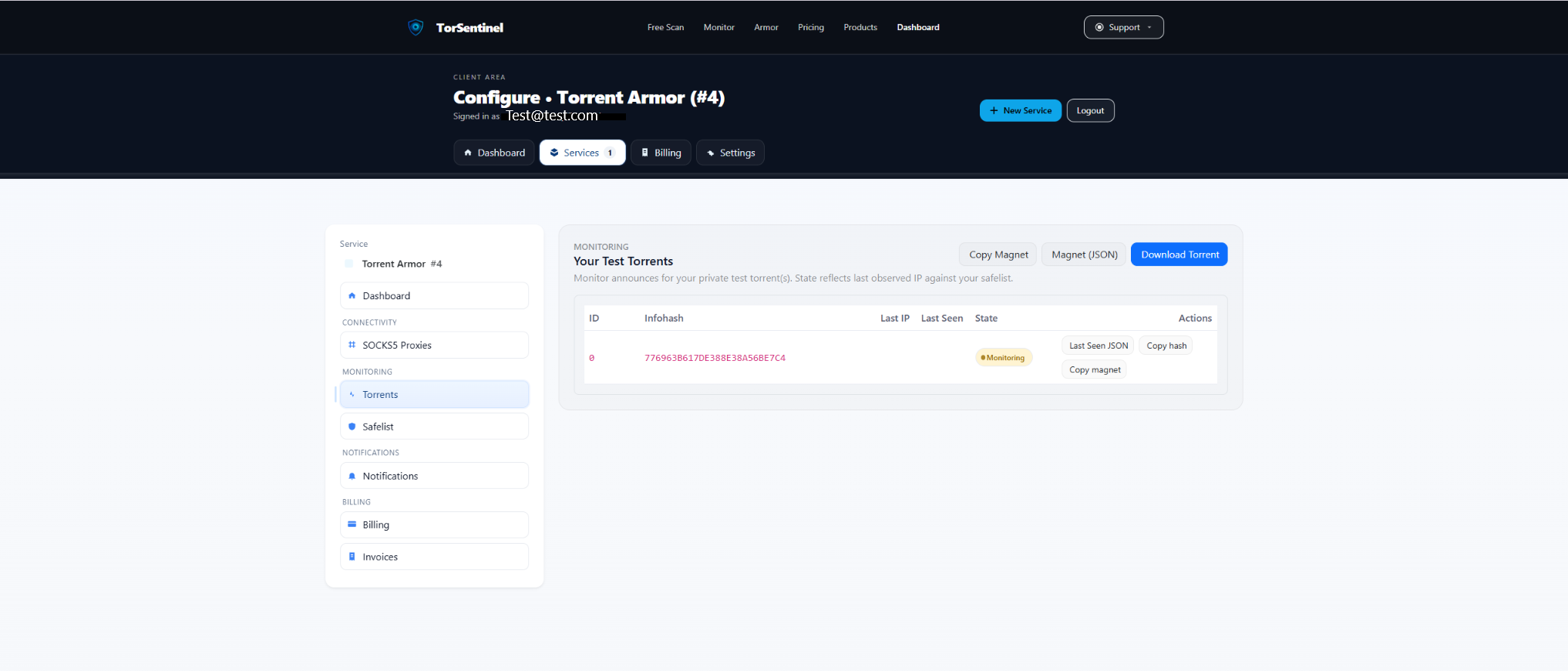Click the Last Seen column header

pos(941,318)
